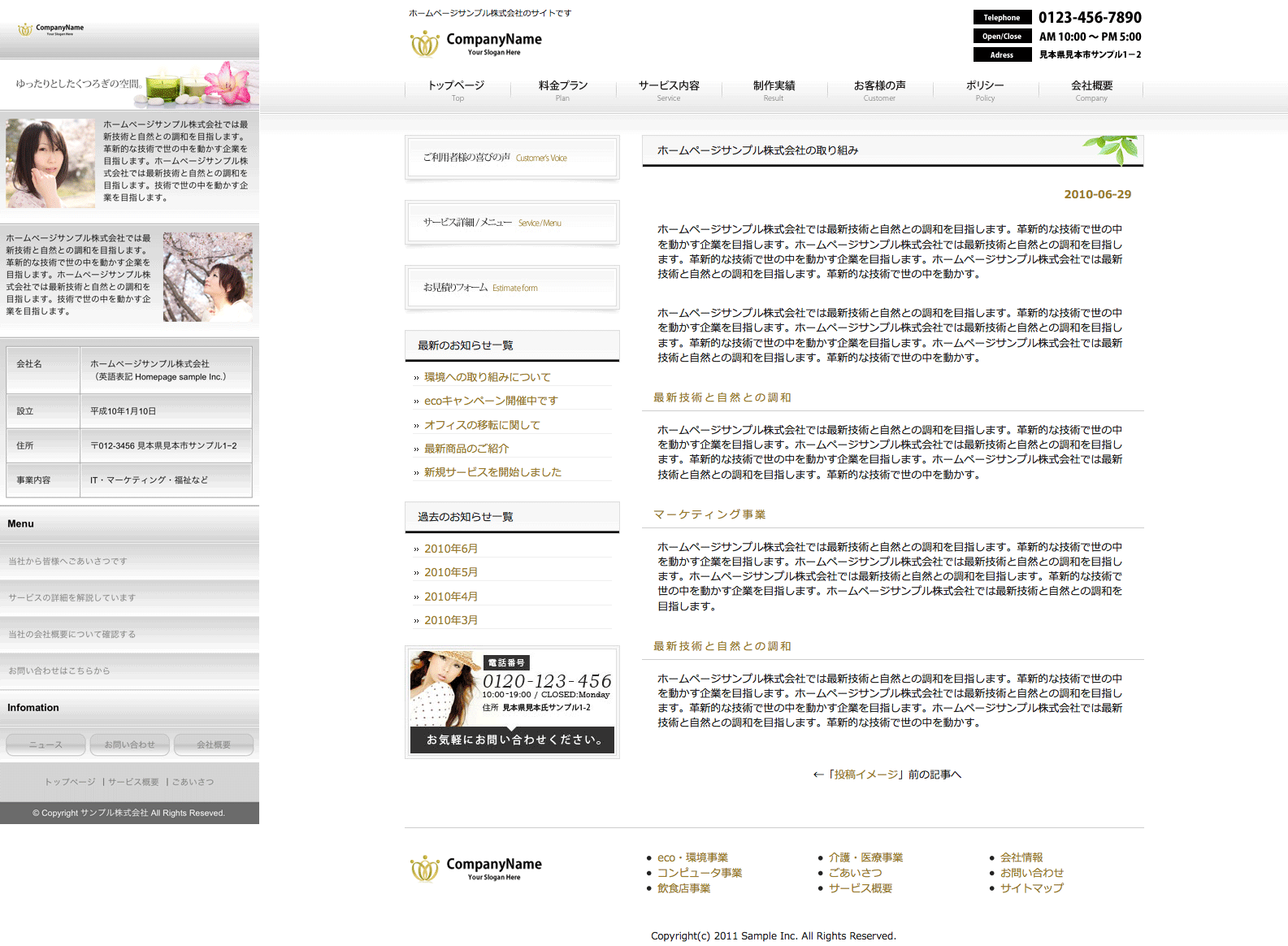This screenshot has width=1288, height=946.
Task: Open the 2010年6月 archive link
Action: pos(451,549)
